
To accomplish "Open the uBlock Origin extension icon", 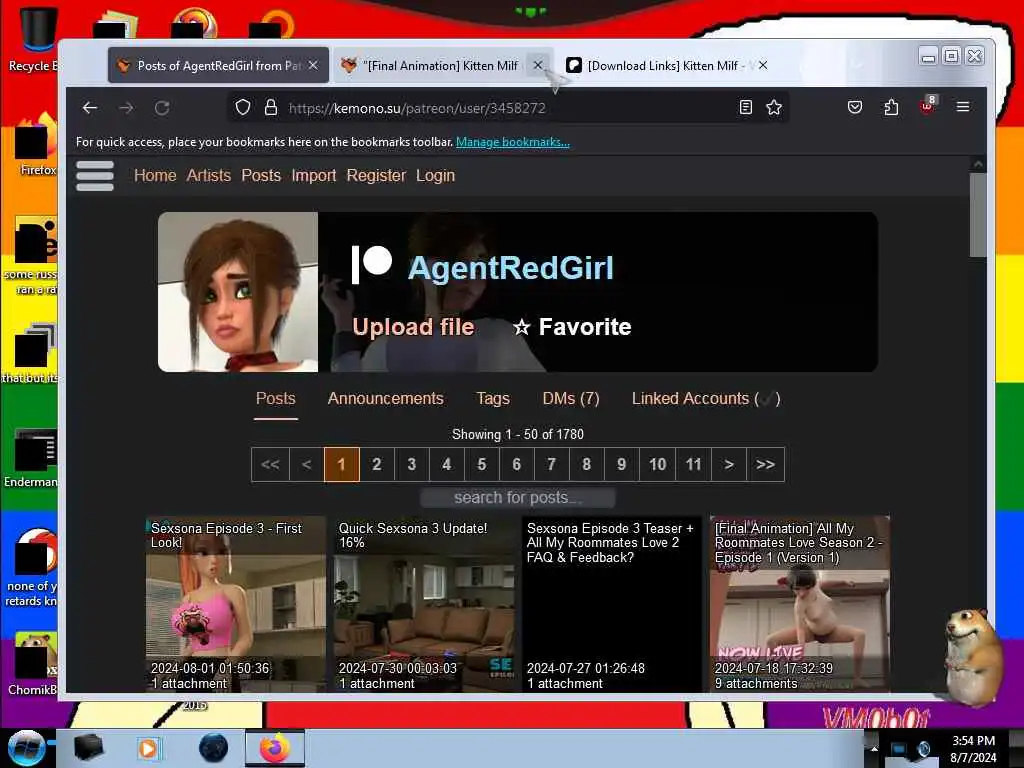I will coord(927,106).
